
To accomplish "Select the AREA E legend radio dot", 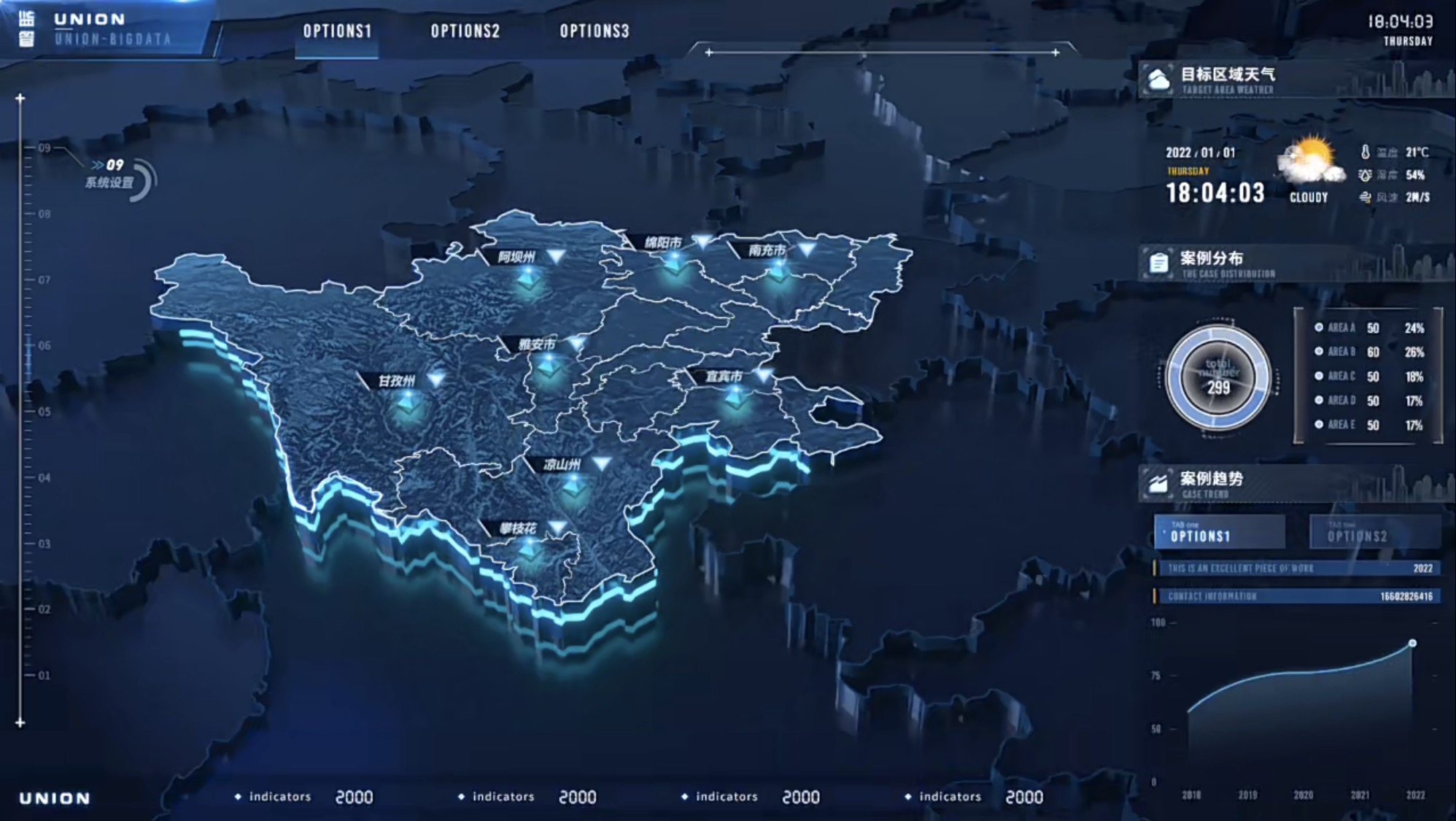I will (1319, 424).
